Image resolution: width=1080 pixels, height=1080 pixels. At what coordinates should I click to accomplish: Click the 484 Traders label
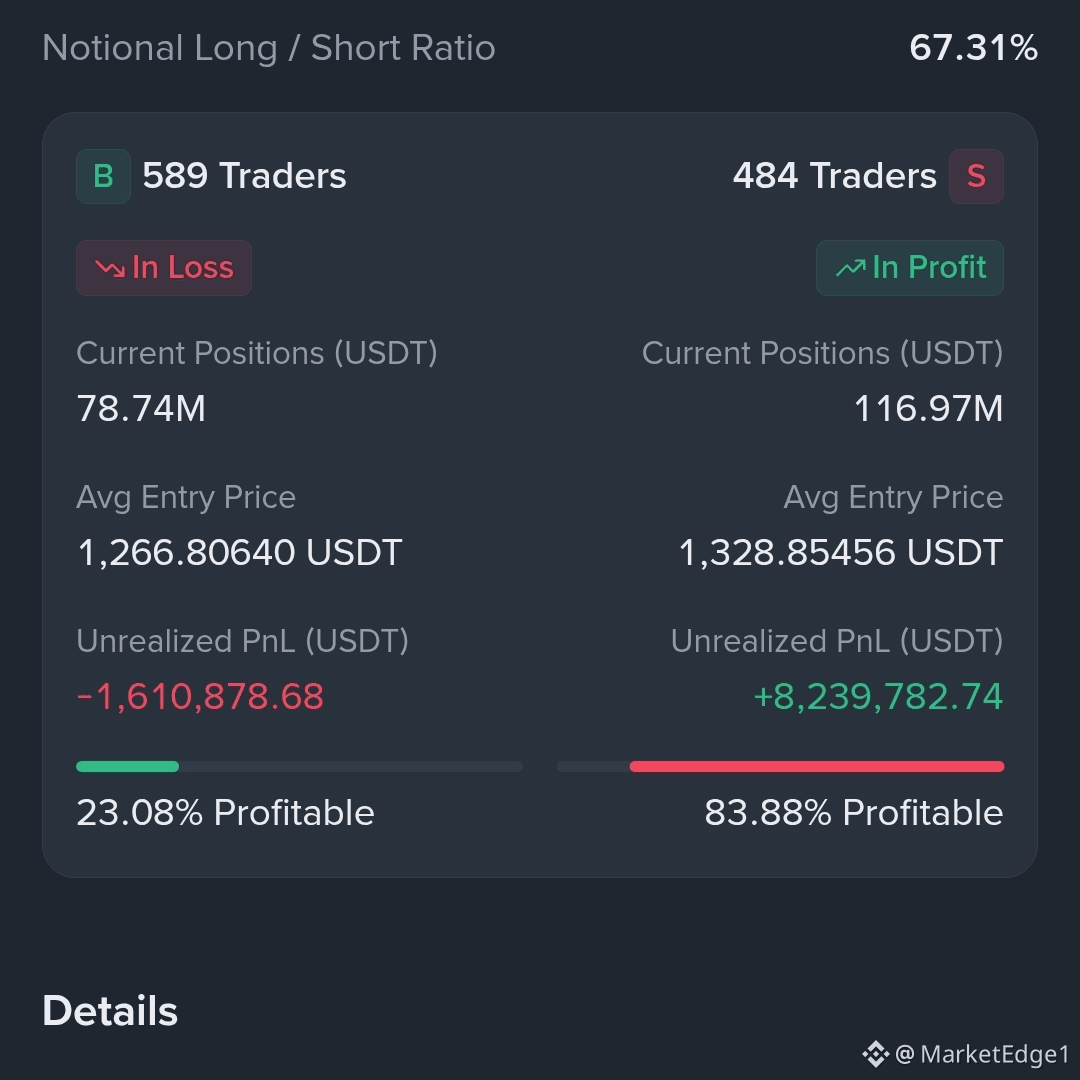(x=835, y=176)
